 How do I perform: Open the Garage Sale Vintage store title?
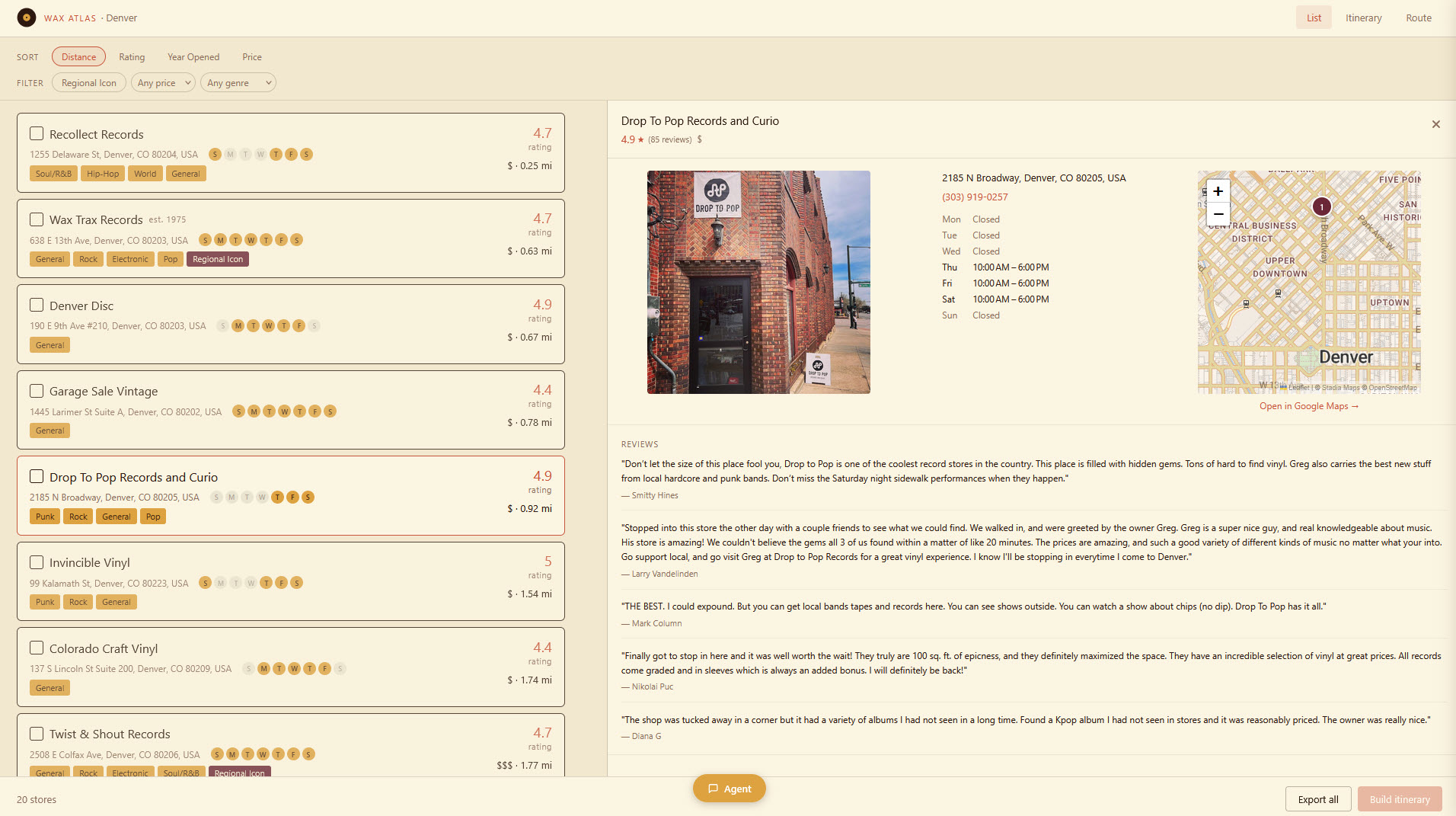[104, 392]
